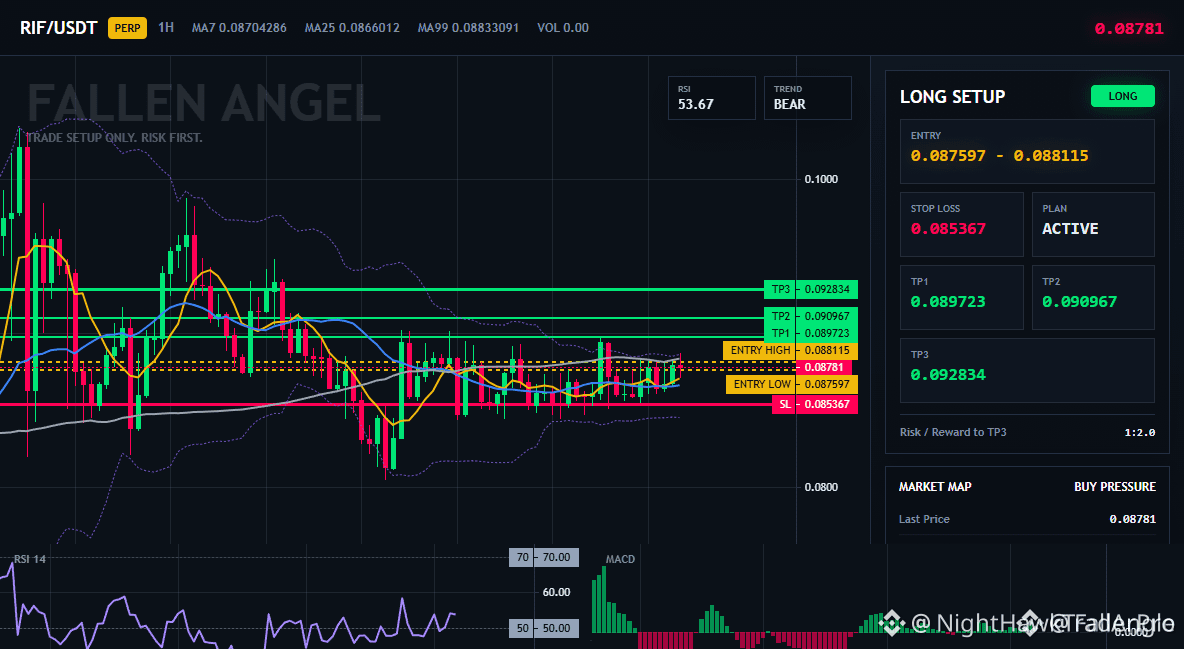
Task: Click the MA7 0.08704286 indicator label
Action: point(239,28)
